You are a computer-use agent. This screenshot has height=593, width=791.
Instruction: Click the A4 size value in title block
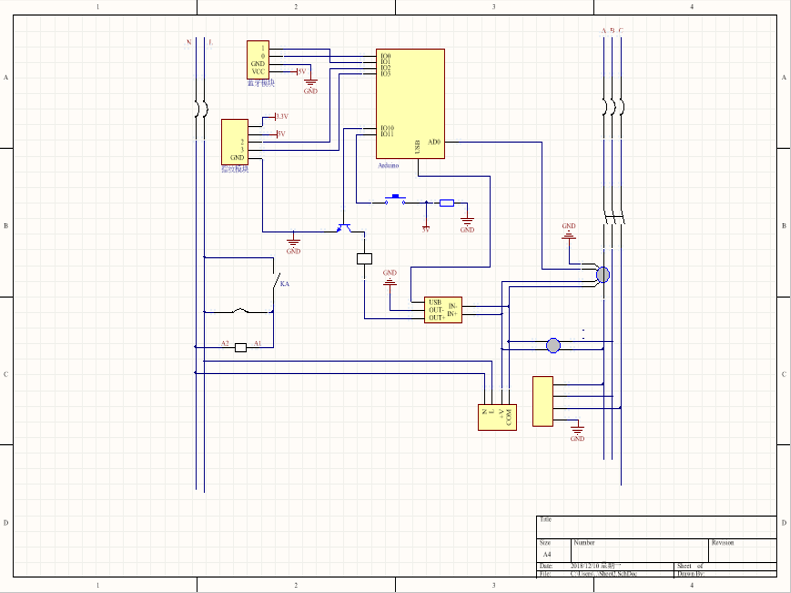(547, 554)
